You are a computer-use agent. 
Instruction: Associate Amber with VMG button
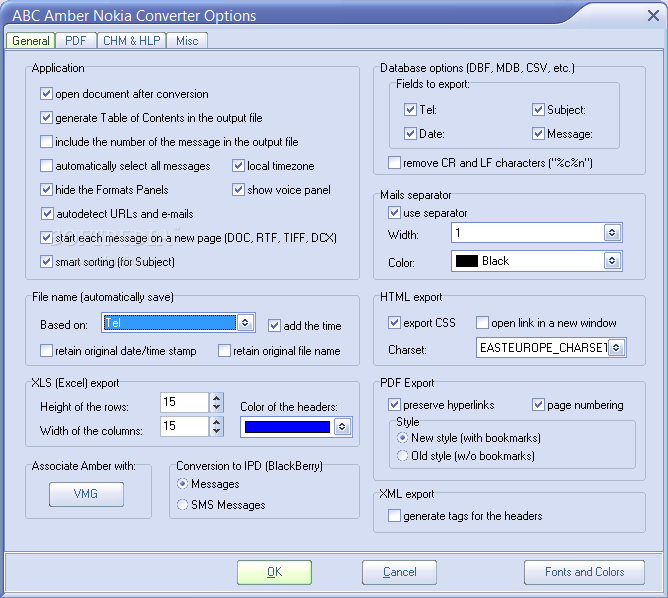point(86,494)
